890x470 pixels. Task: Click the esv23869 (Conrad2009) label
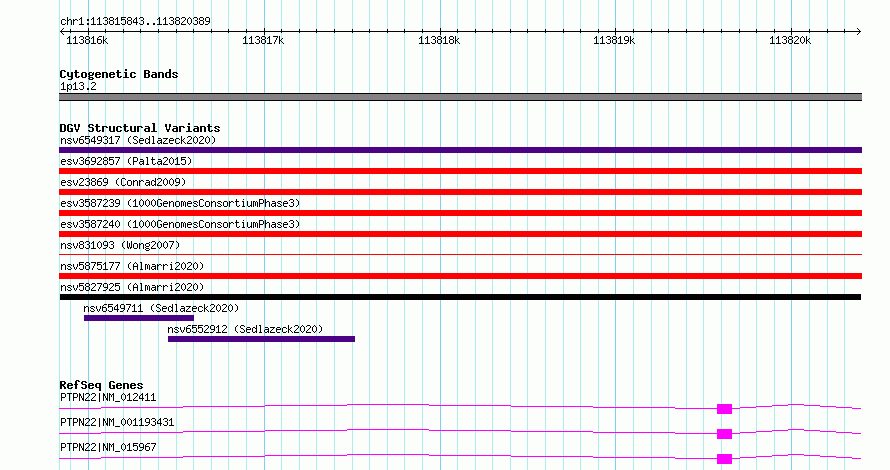[123, 182]
